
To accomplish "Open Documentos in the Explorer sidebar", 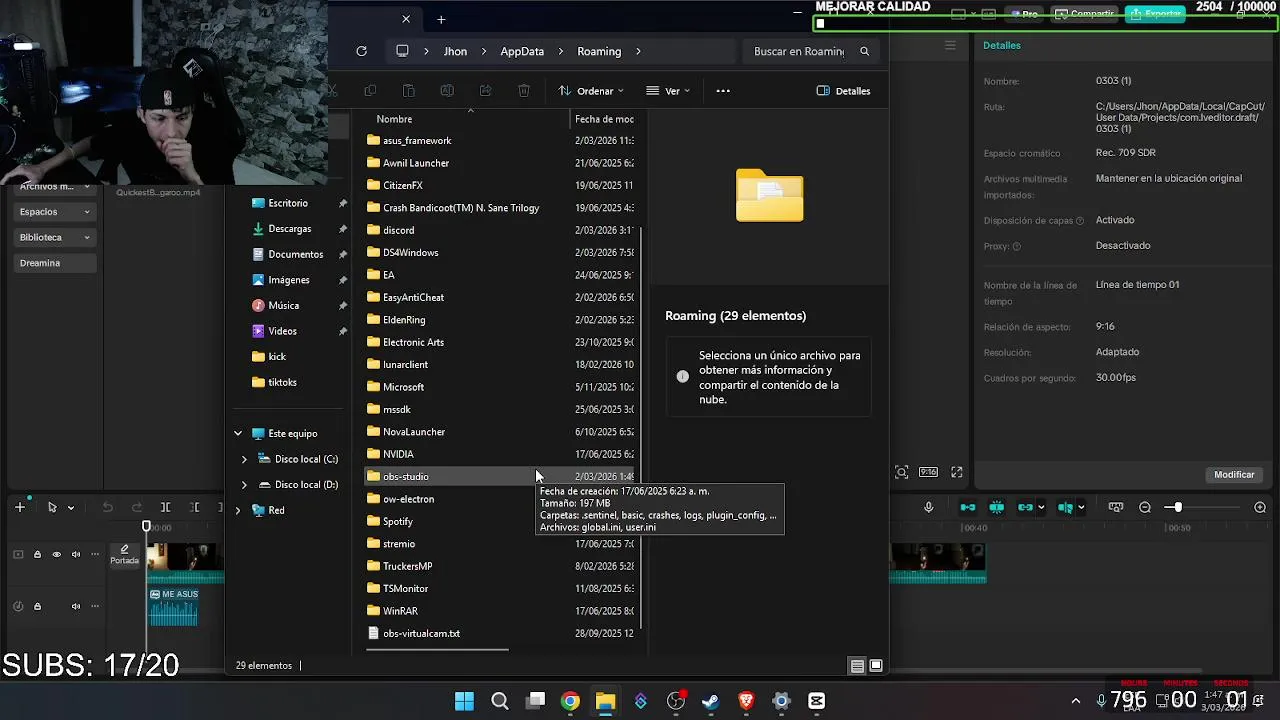I will (295, 255).
